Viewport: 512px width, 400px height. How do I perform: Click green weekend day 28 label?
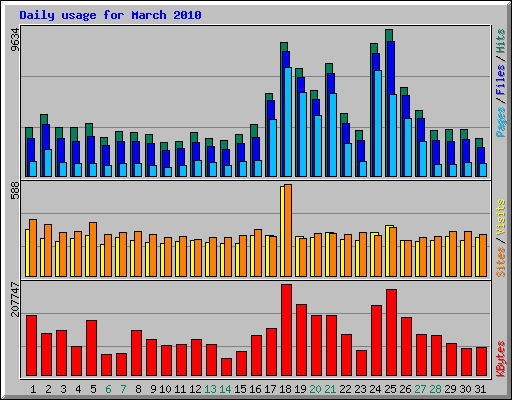pyautogui.click(x=435, y=389)
